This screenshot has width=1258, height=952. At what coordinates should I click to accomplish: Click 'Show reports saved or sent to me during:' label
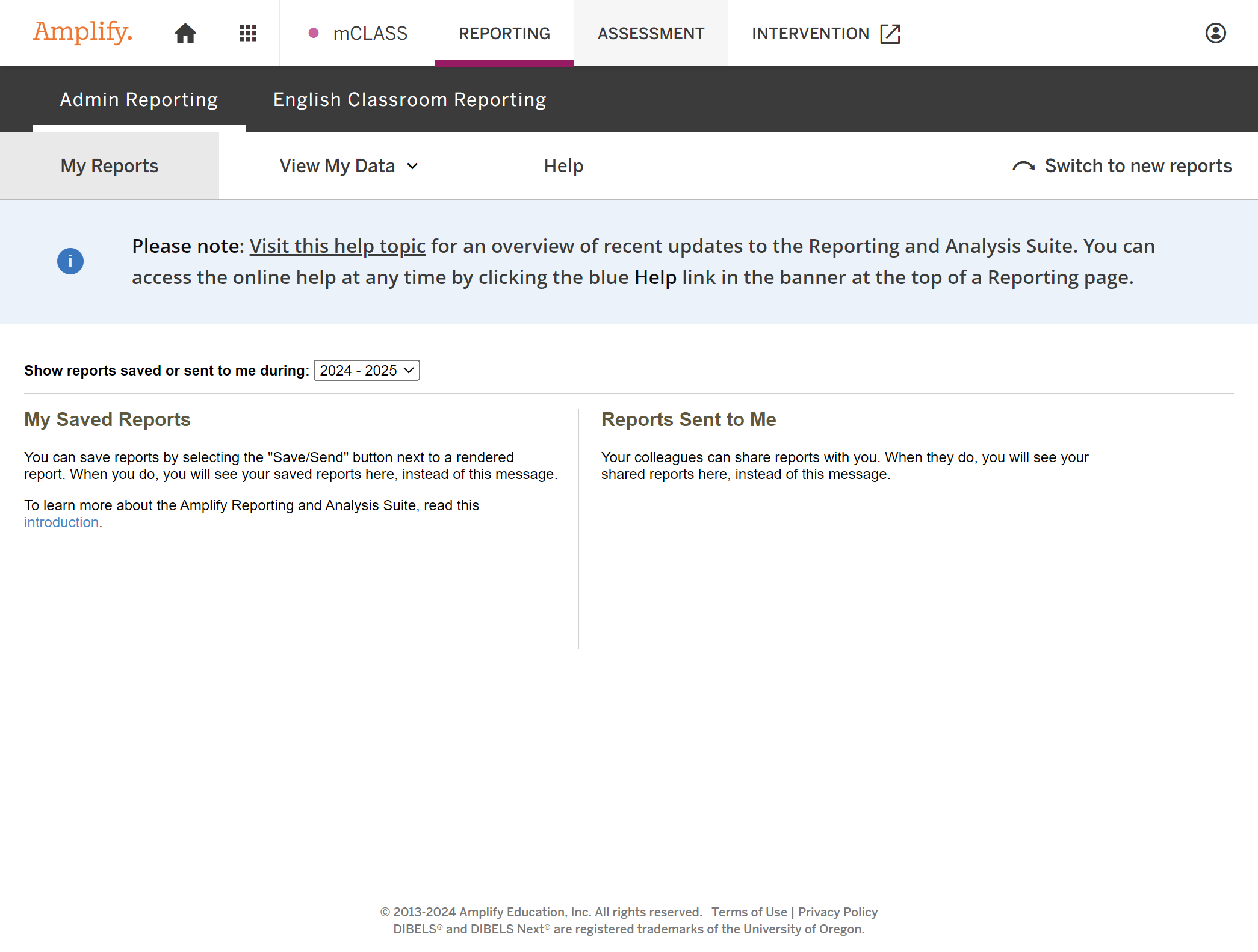click(x=167, y=371)
